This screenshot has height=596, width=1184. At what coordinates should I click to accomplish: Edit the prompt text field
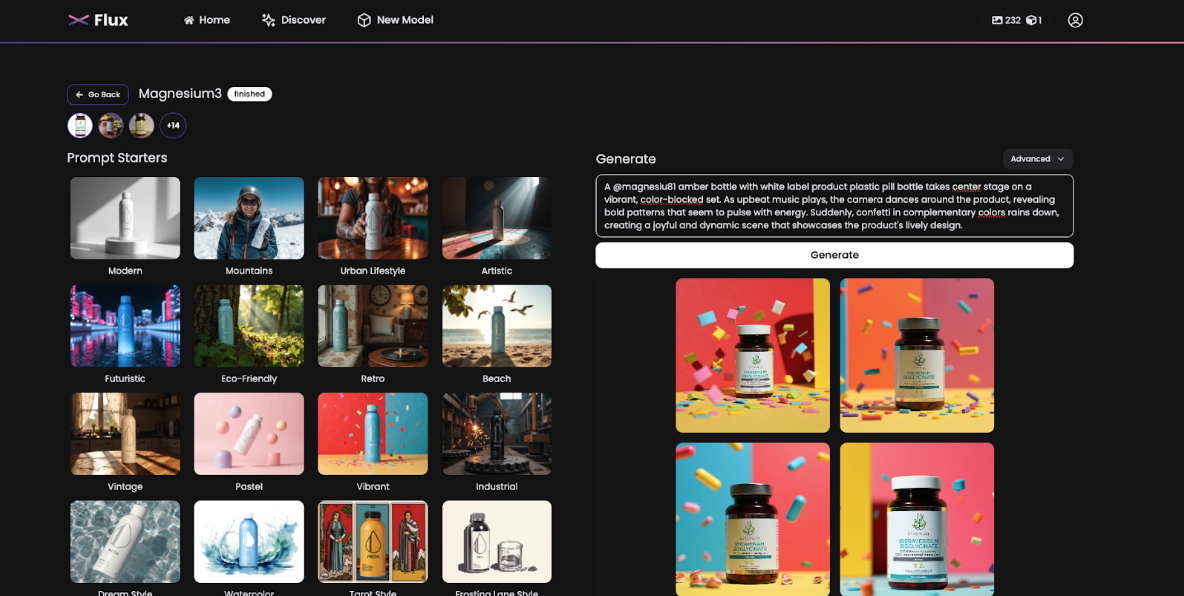[835, 207]
